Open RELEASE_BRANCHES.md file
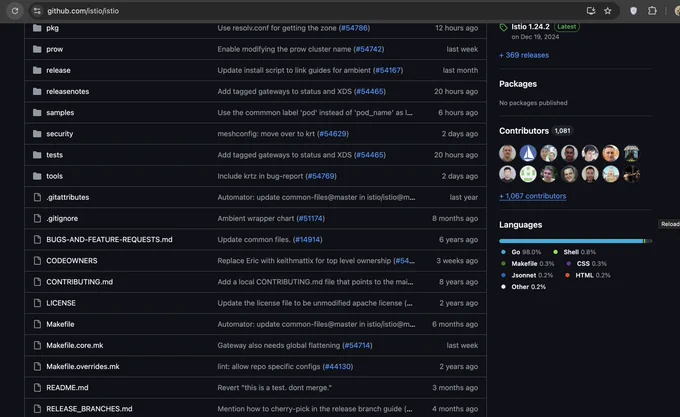Viewport: 680px width, 417px height. pos(89,409)
